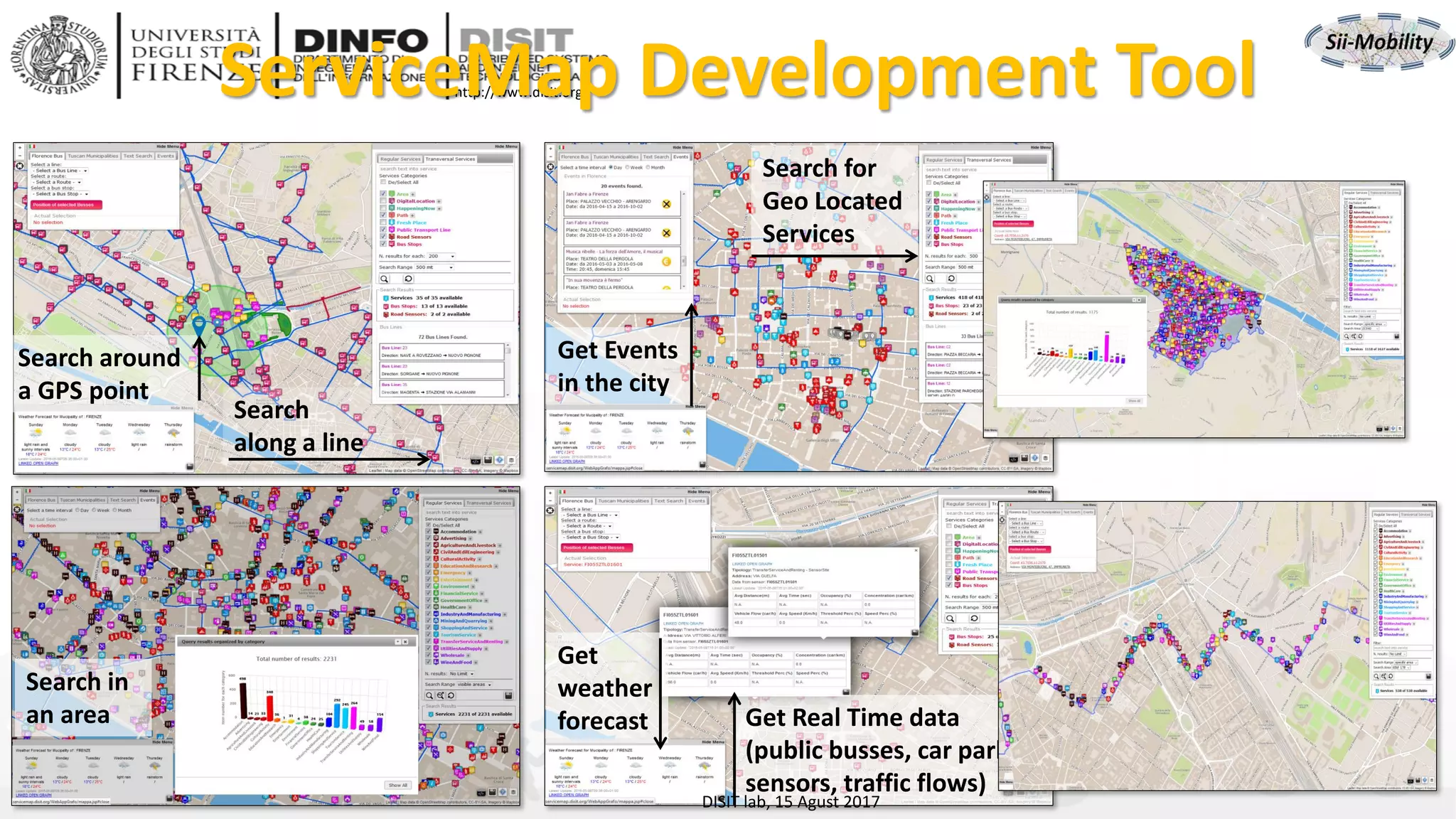Toggle the DigitalLocation checkbox in the GPS-point map

pyautogui.click(x=384, y=201)
